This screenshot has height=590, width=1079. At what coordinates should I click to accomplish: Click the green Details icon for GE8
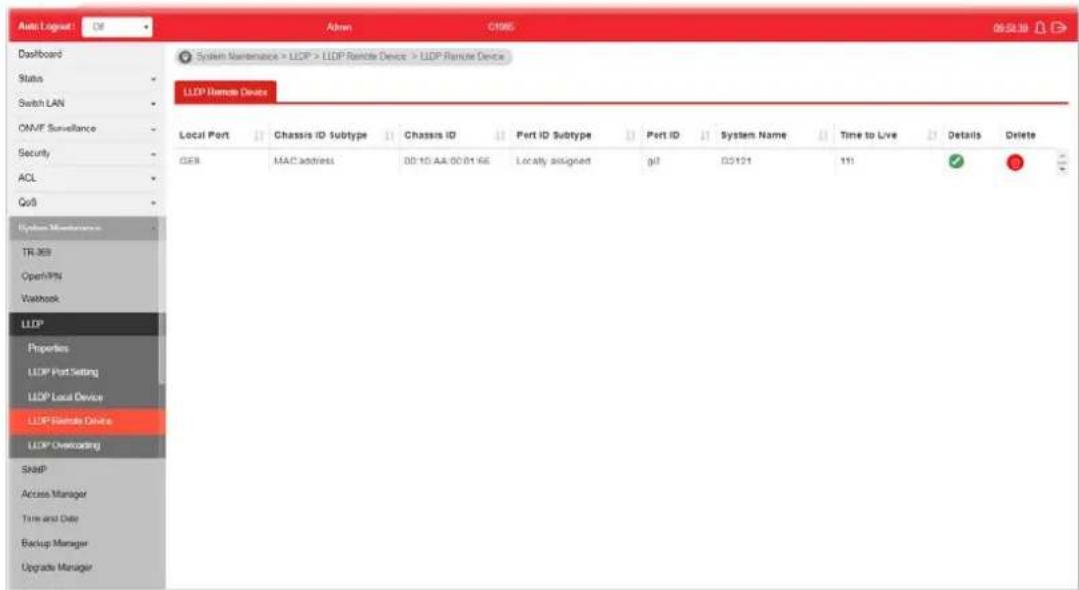956,162
